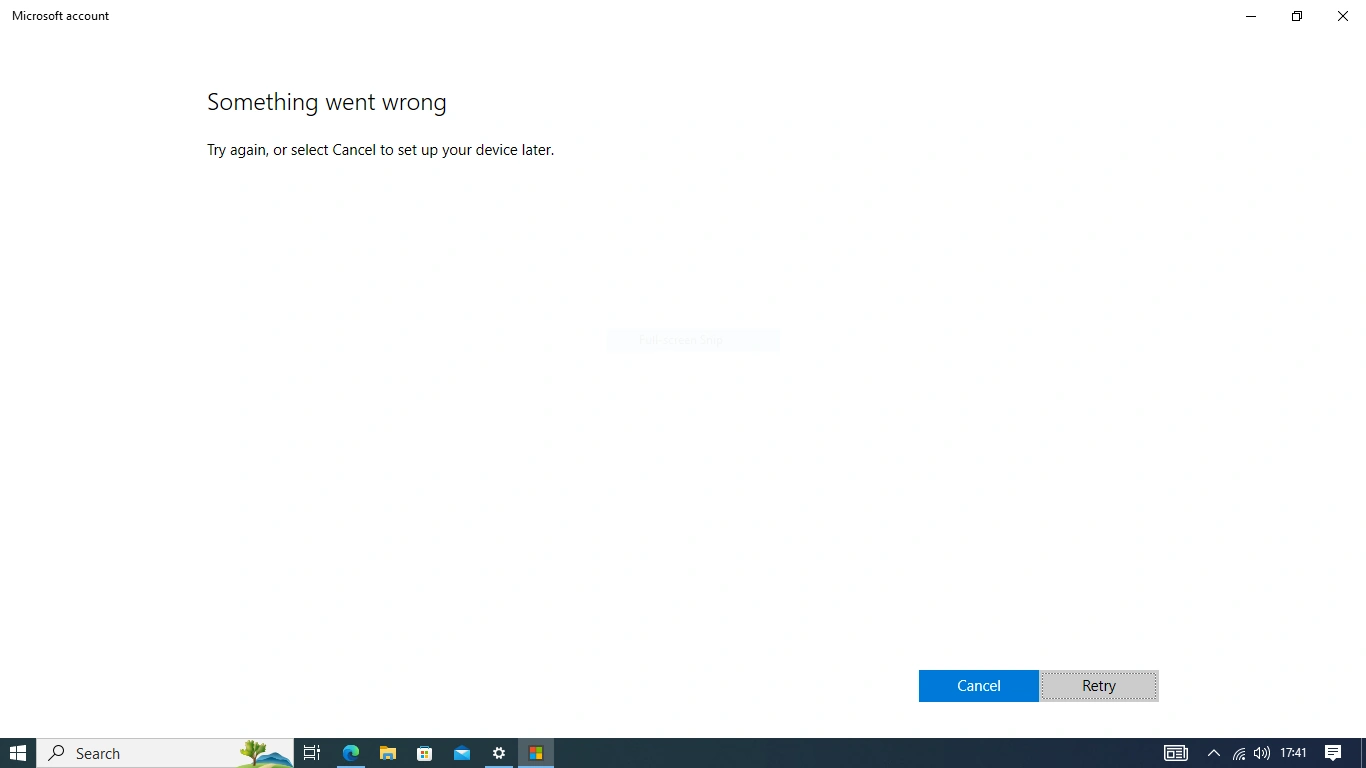1366x768 pixels.
Task: Expand hidden system tray icons chevron
Action: click(1214, 753)
